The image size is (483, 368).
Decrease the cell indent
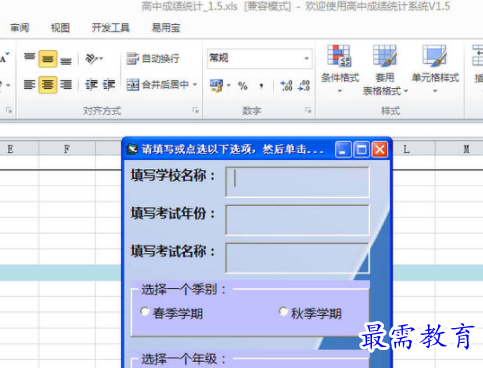coord(91,85)
